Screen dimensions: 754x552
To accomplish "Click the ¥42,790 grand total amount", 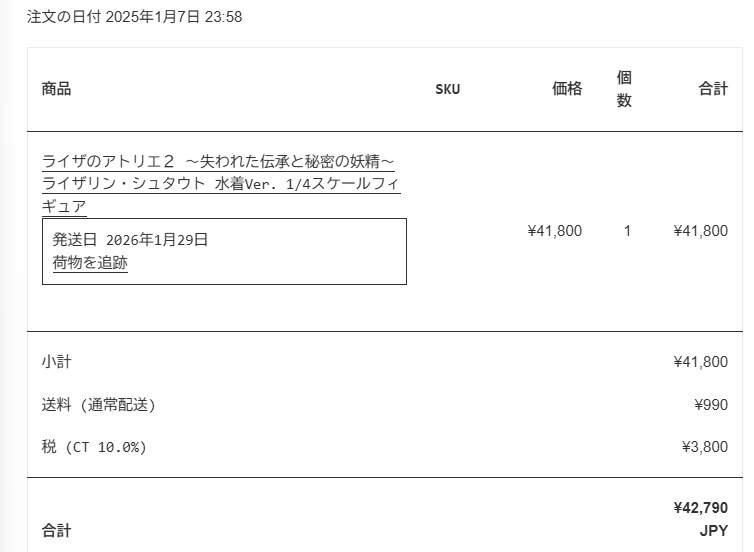I will click(700, 508).
